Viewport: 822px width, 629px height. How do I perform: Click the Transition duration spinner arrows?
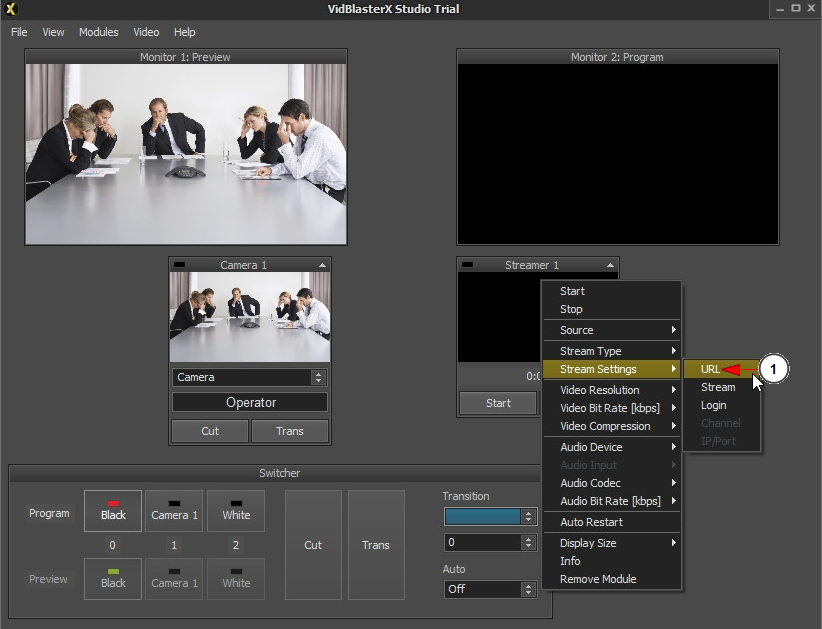click(528, 542)
